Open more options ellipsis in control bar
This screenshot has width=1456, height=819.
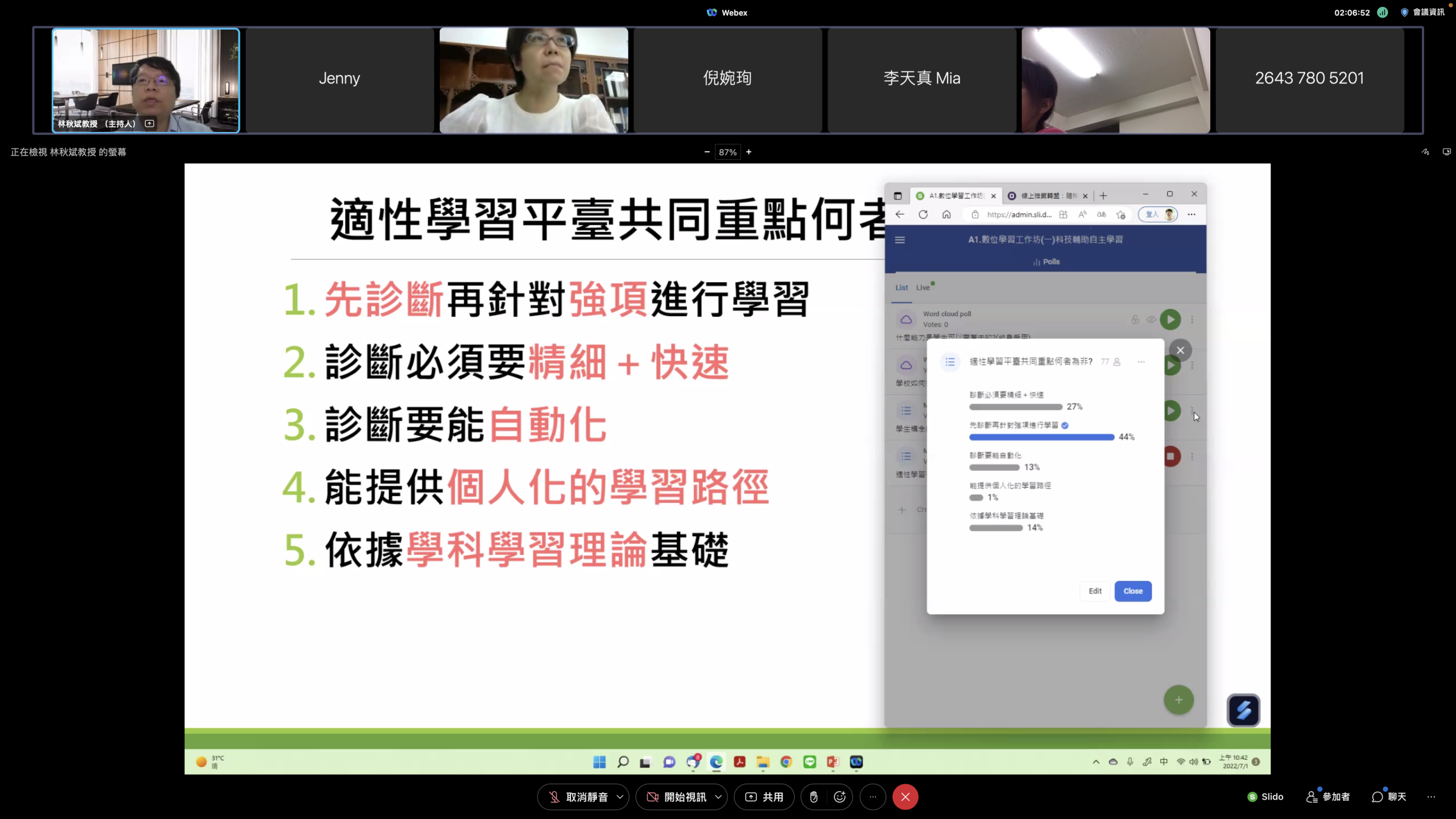872,797
